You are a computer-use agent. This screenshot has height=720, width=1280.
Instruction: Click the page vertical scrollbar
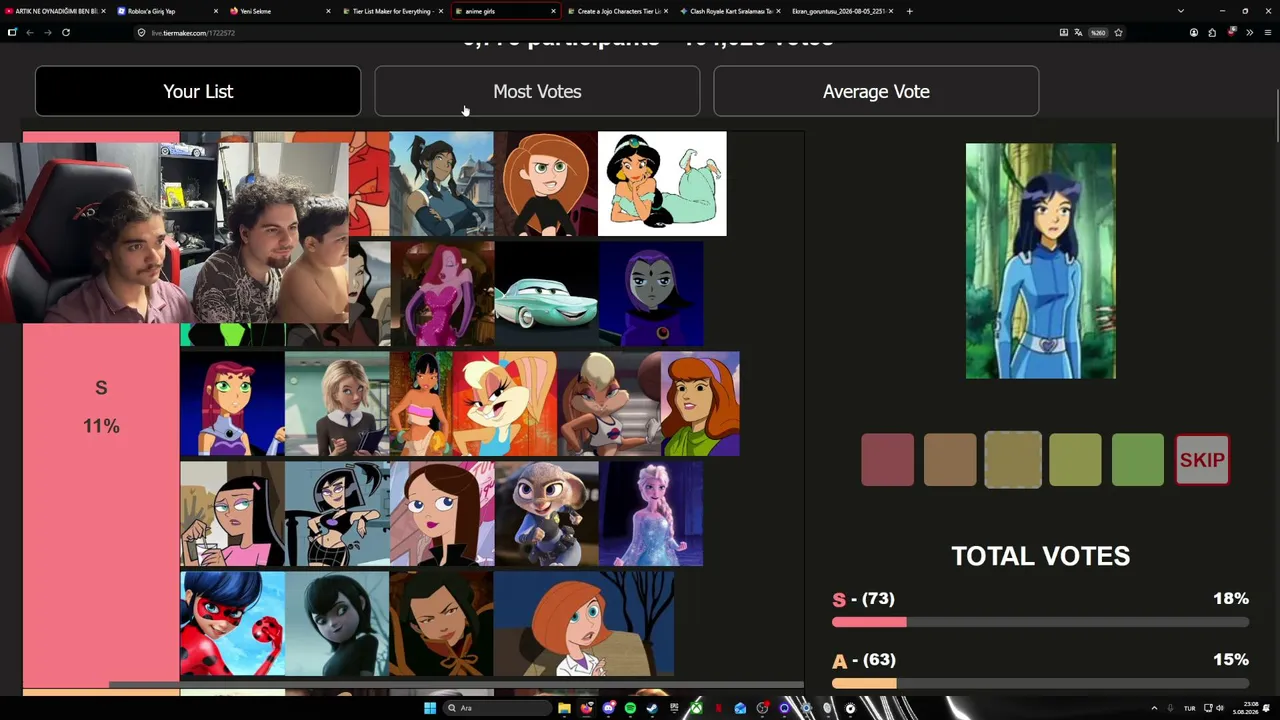click(x=1276, y=116)
